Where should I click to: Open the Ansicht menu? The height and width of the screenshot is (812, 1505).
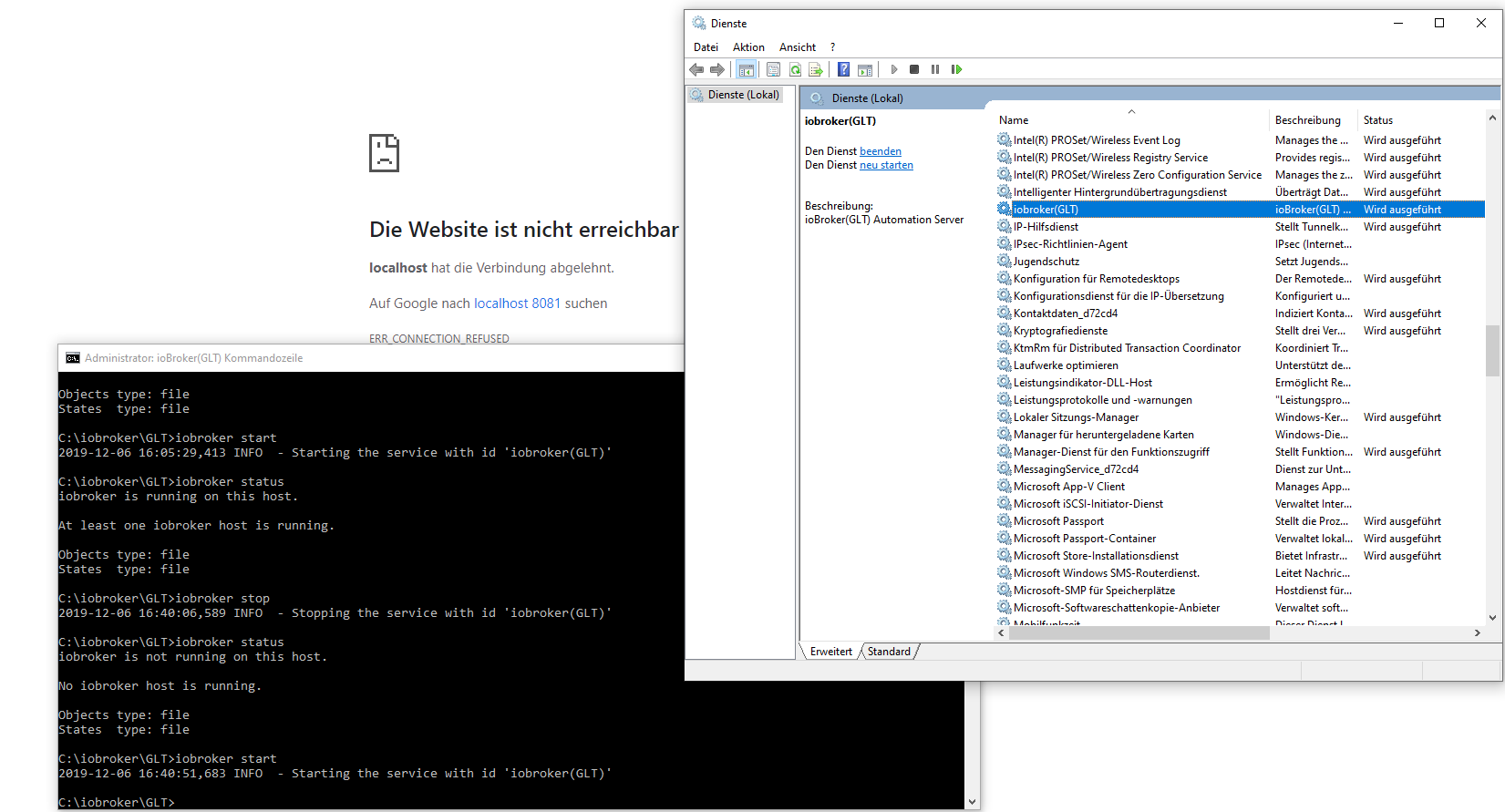[x=798, y=47]
